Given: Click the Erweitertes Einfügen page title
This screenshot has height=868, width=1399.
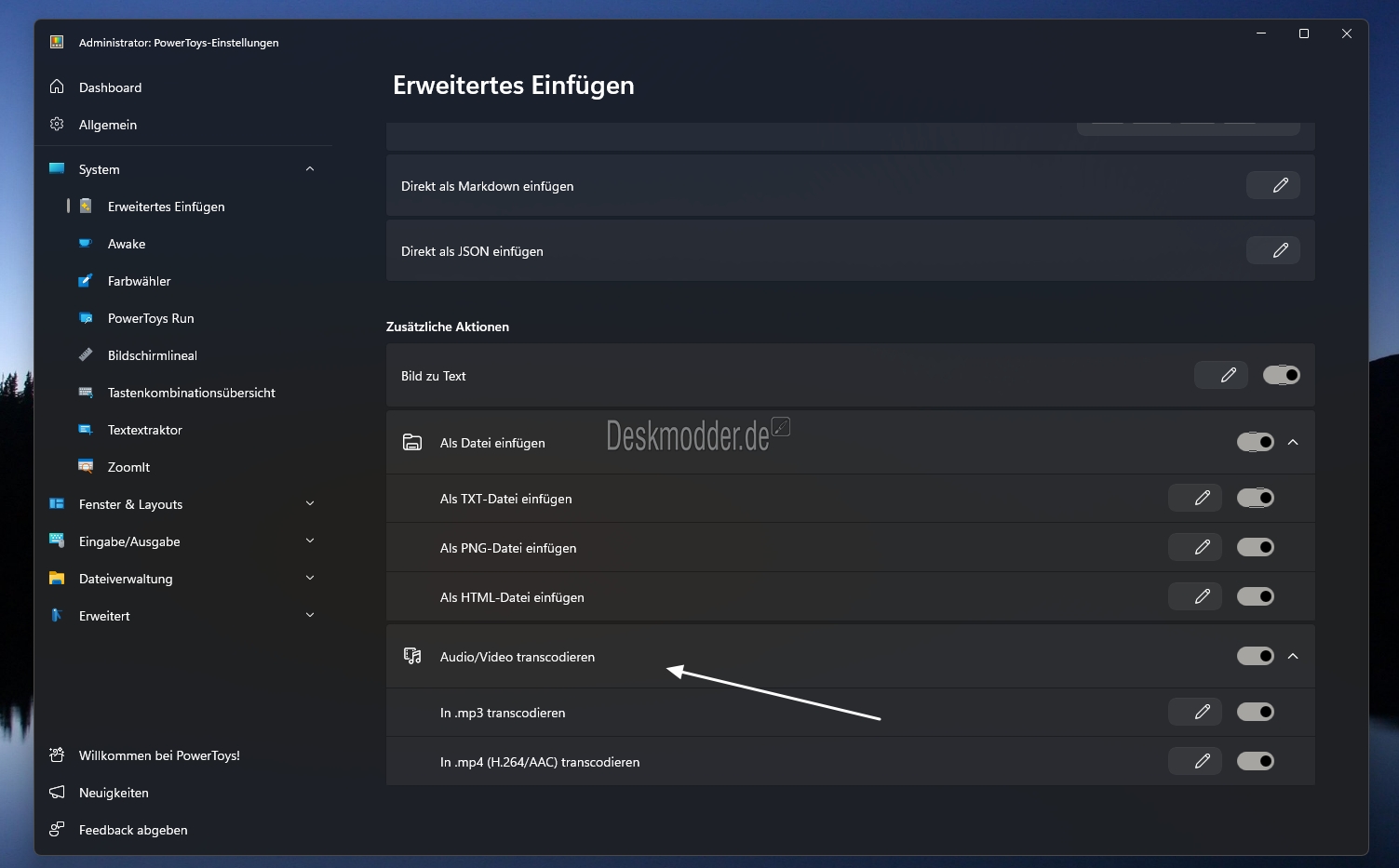Looking at the screenshot, I should [x=514, y=85].
